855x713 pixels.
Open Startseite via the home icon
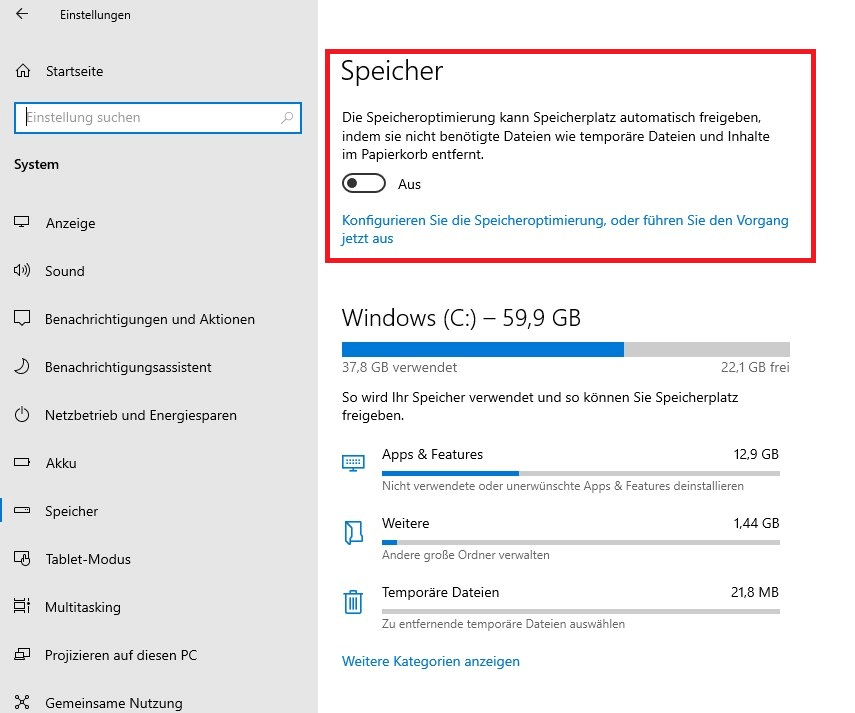click(23, 71)
